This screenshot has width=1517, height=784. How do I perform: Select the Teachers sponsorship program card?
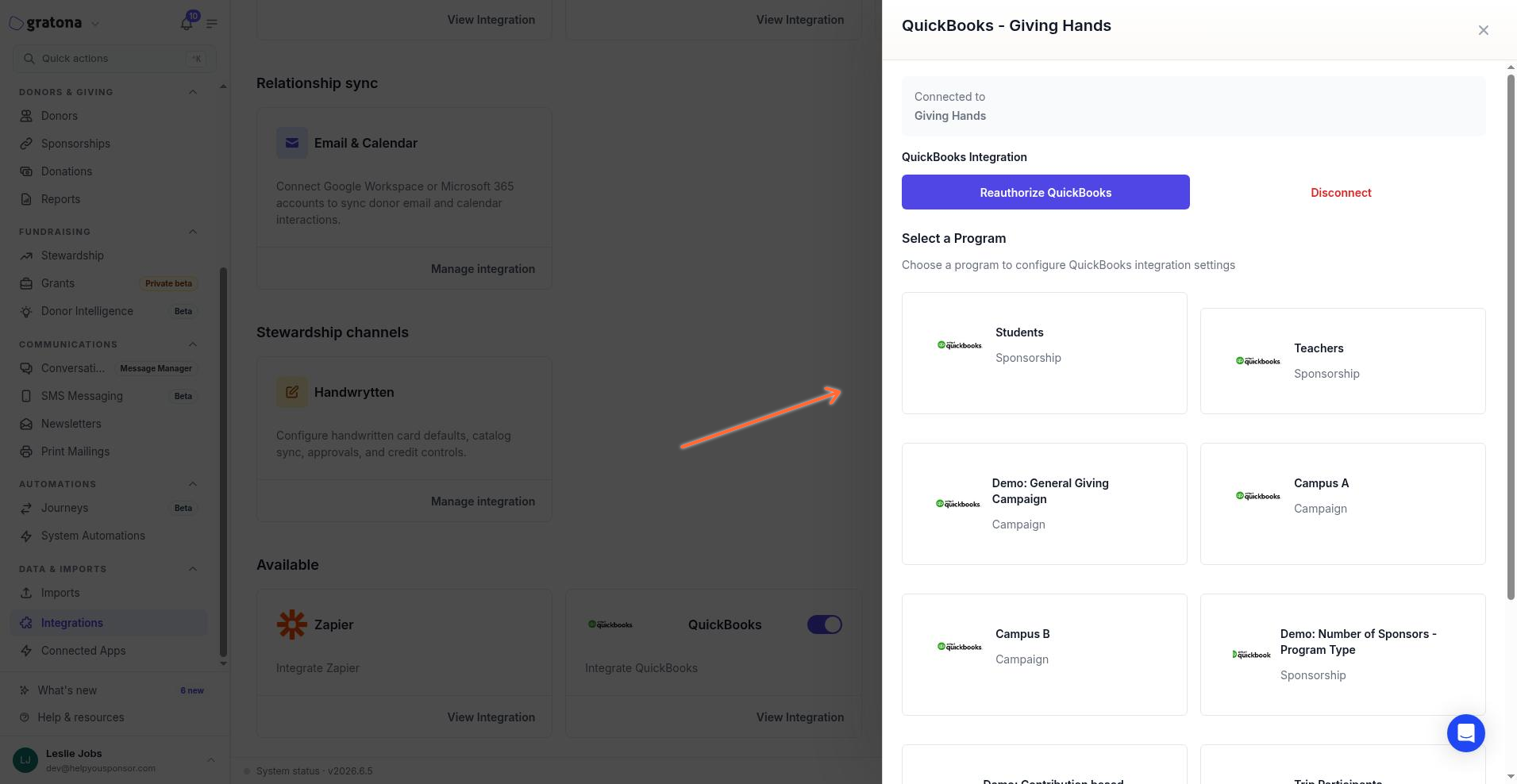(x=1343, y=361)
